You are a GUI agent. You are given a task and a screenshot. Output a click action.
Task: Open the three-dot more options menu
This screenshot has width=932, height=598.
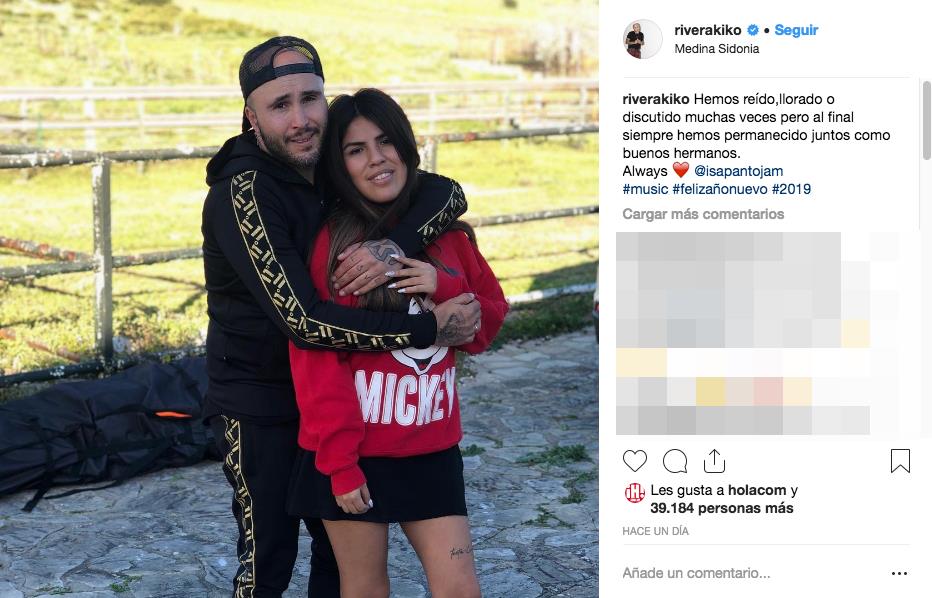click(x=899, y=574)
